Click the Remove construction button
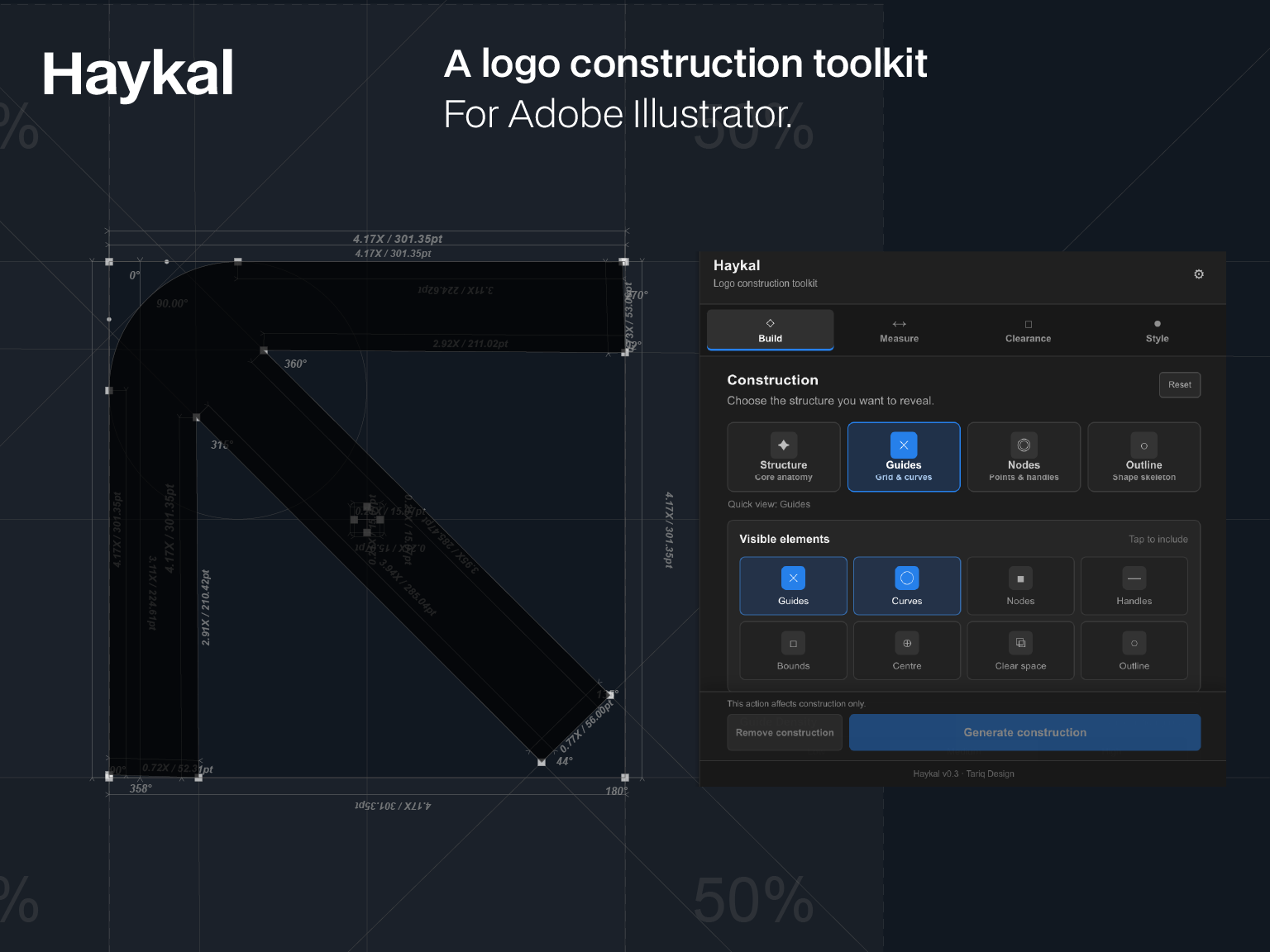This screenshot has height=952, width=1270. pos(785,733)
